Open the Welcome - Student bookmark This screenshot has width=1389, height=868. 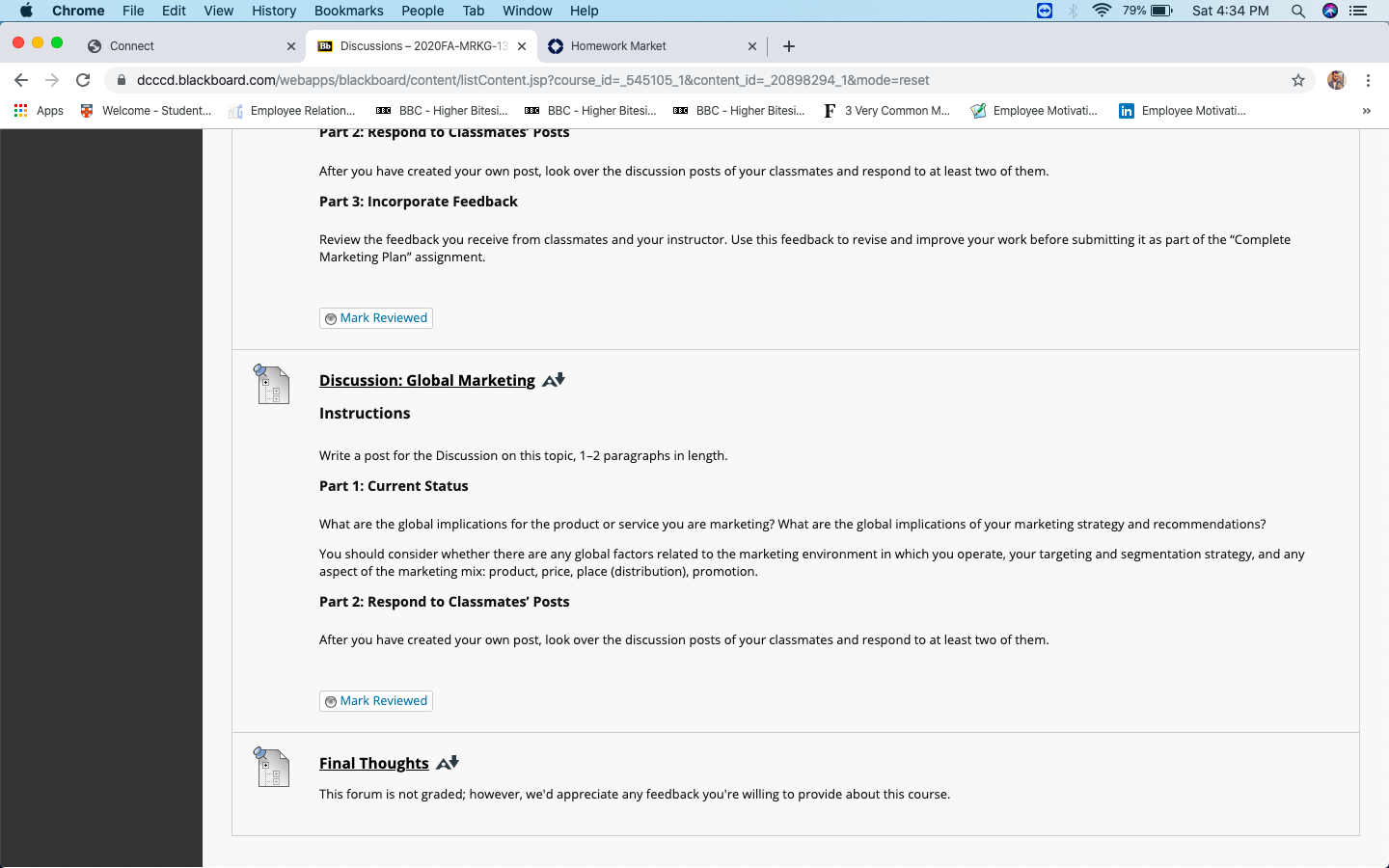(x=146, y=111)
